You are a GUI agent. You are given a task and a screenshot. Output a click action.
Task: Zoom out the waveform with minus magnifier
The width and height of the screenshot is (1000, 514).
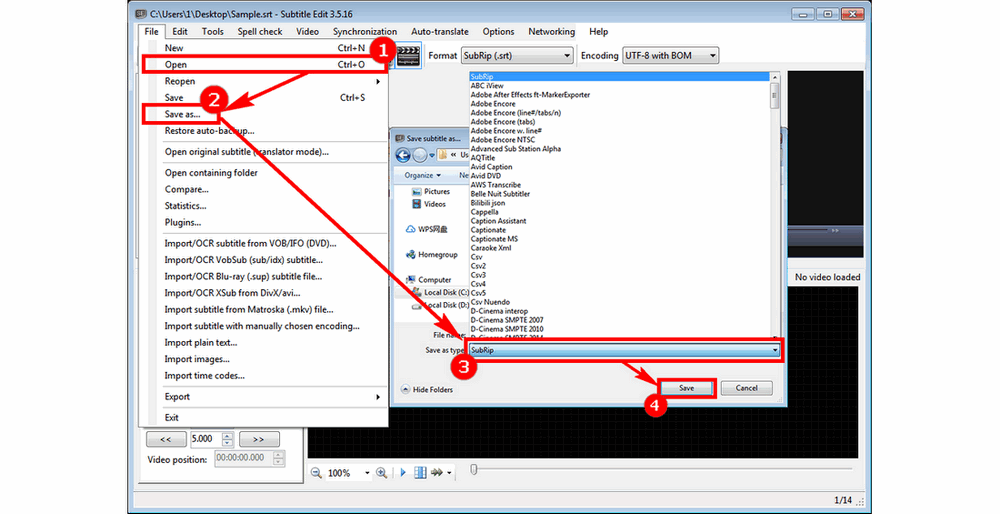pos(316,473)
